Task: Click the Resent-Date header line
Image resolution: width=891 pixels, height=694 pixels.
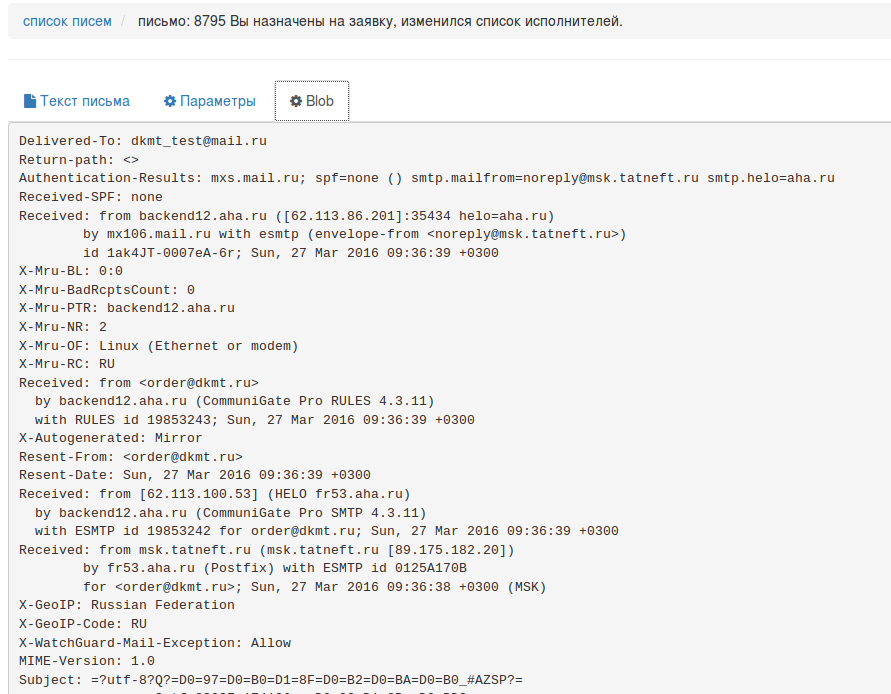Action: click(195, 475)
